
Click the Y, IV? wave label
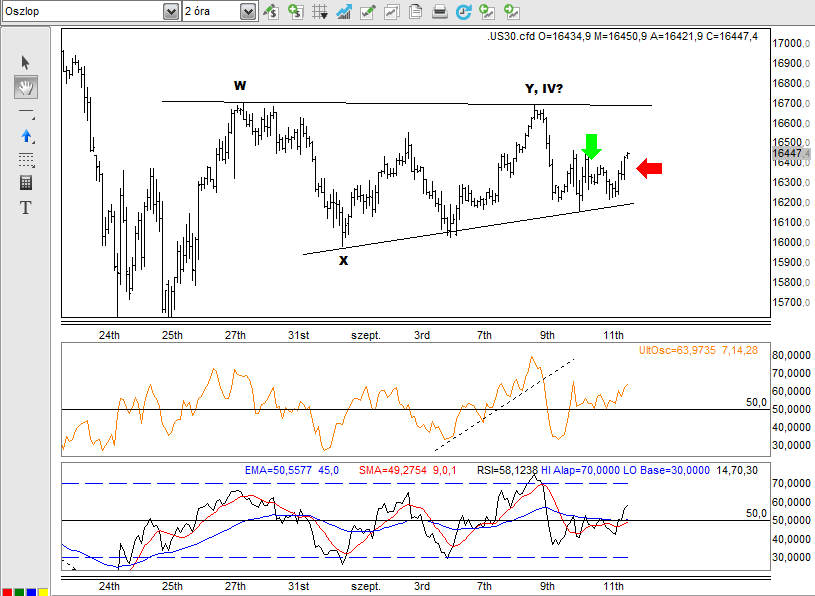click(544, 88)
